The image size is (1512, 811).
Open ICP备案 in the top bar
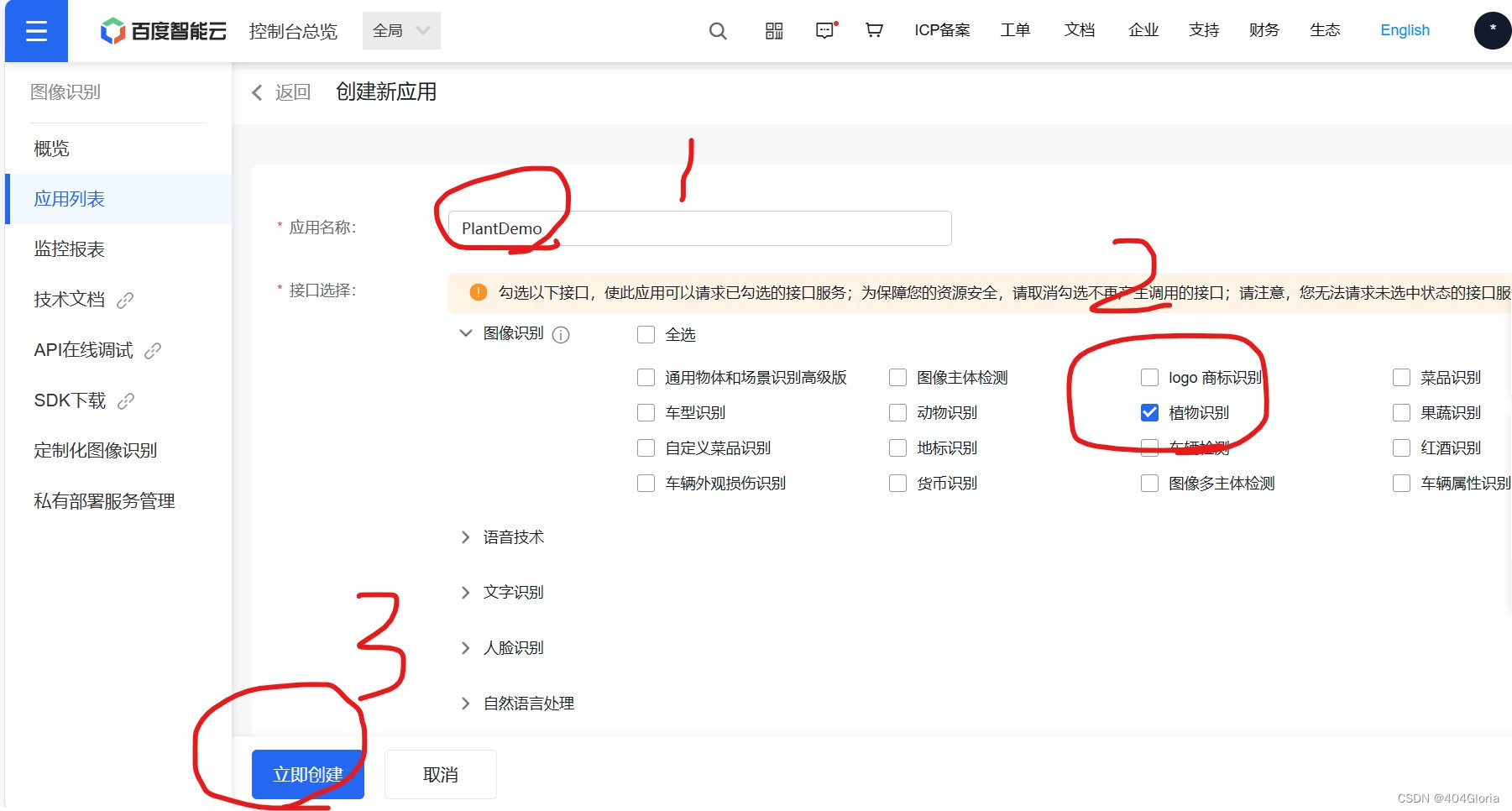pyautogui.click(x=942, y=30)
